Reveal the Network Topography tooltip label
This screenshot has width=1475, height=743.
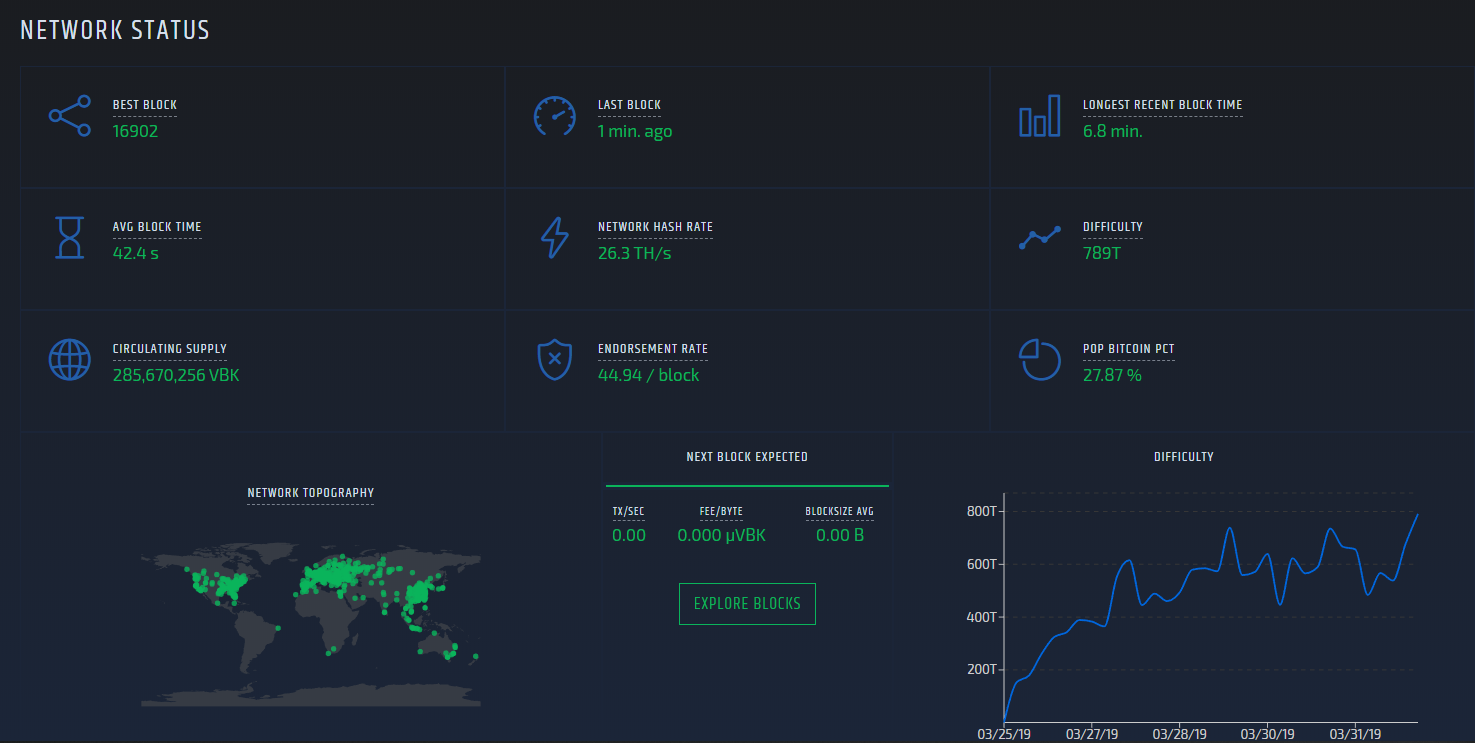(310, 493)
